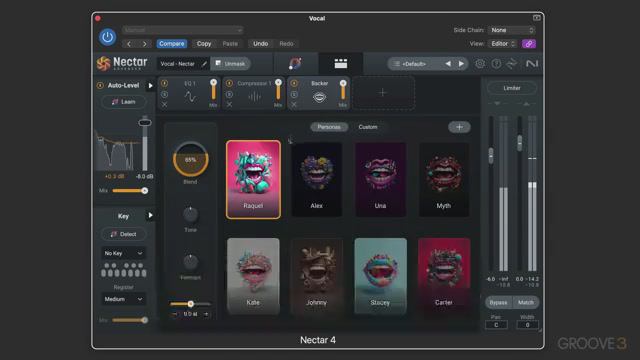Click the purple link icon
This screenshot has width=640, height=360.
pyautogui.click(x=529, y=44)
